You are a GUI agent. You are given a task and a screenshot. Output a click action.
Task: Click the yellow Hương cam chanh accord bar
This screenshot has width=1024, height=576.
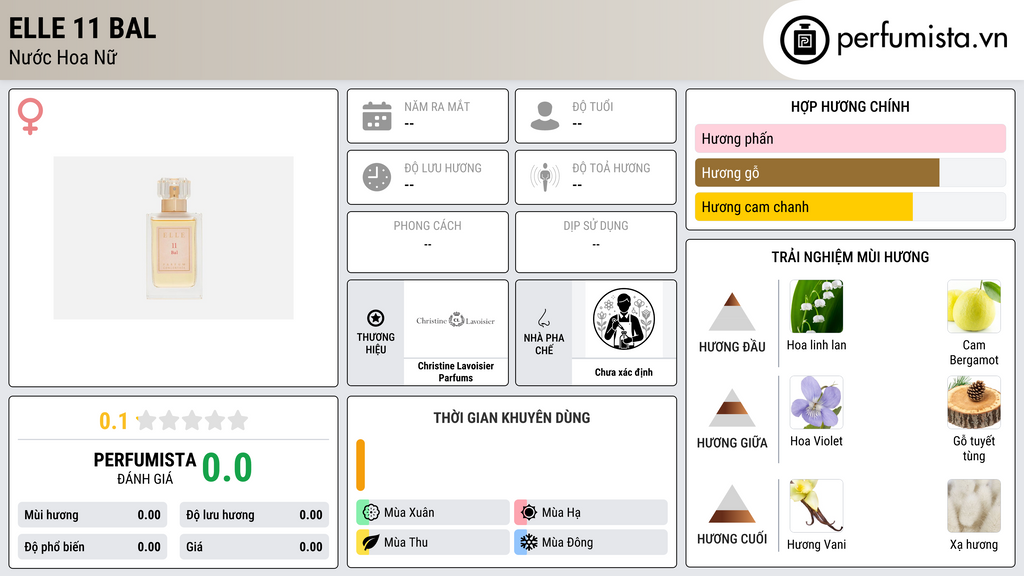coord(803,207)
